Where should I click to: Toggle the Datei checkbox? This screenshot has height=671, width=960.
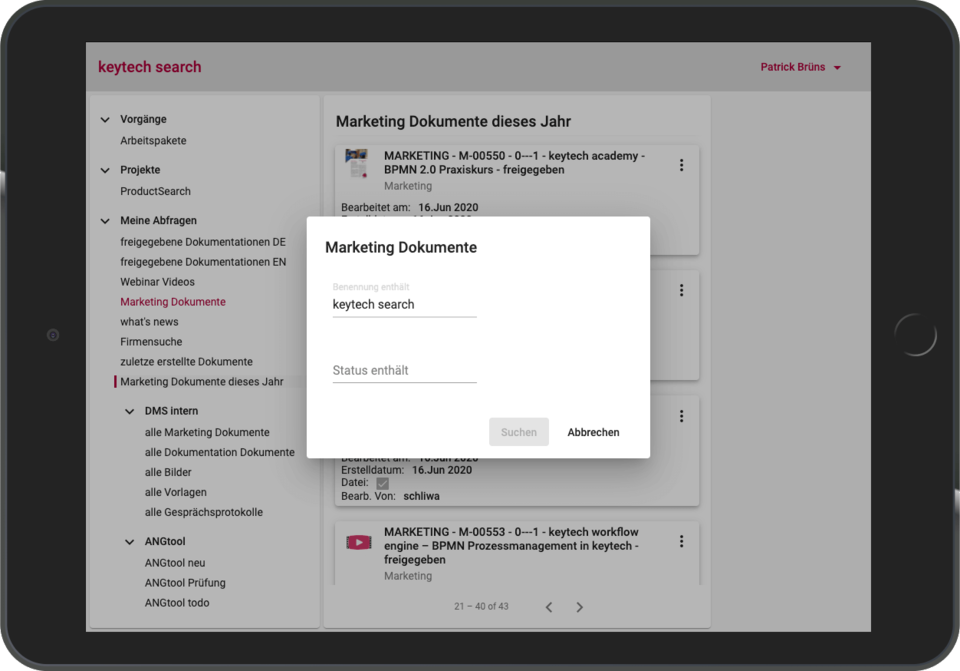[x=382, y=483]
